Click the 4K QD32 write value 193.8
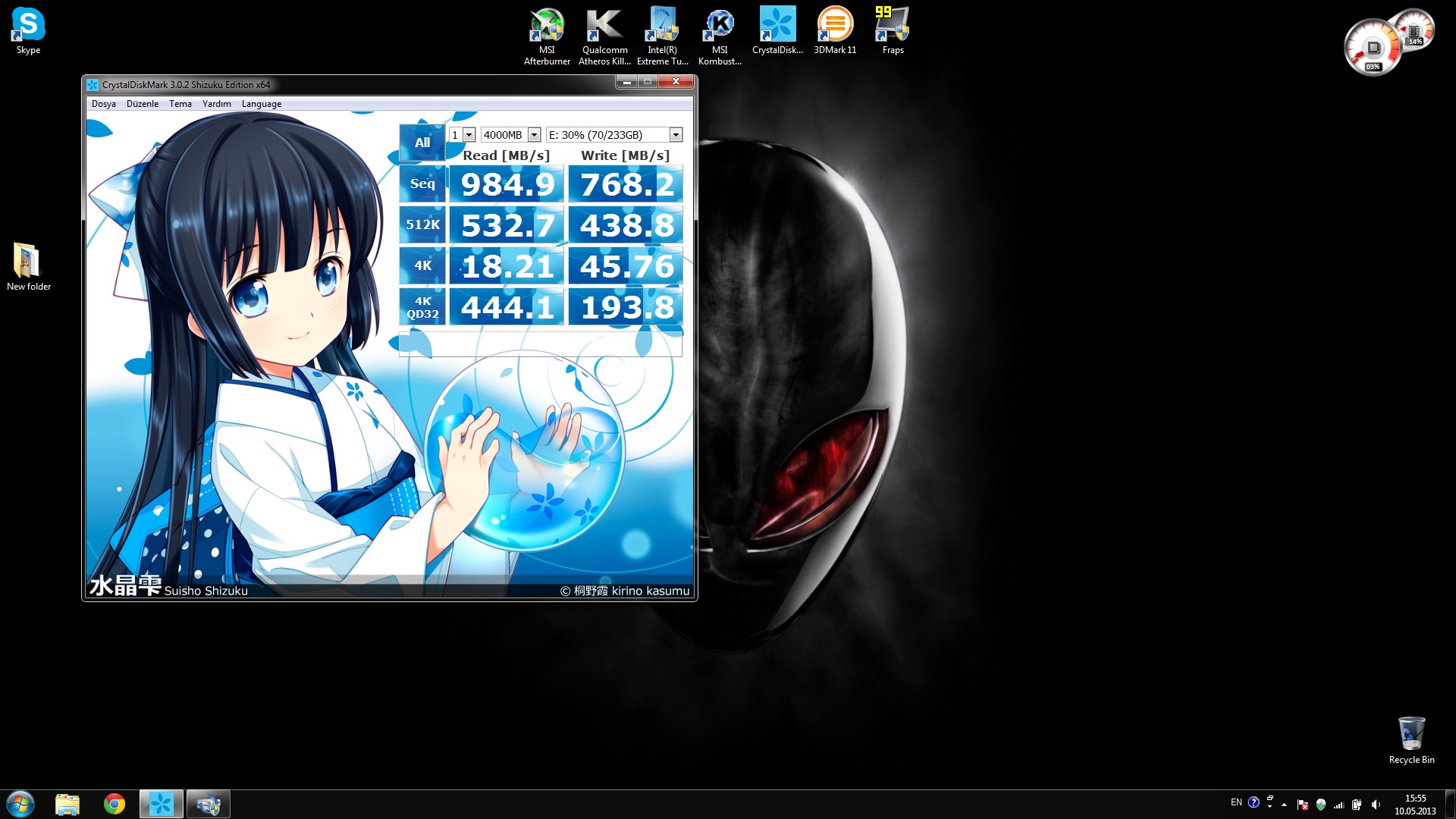This screenshot has width=1456, height=819. 626,307
